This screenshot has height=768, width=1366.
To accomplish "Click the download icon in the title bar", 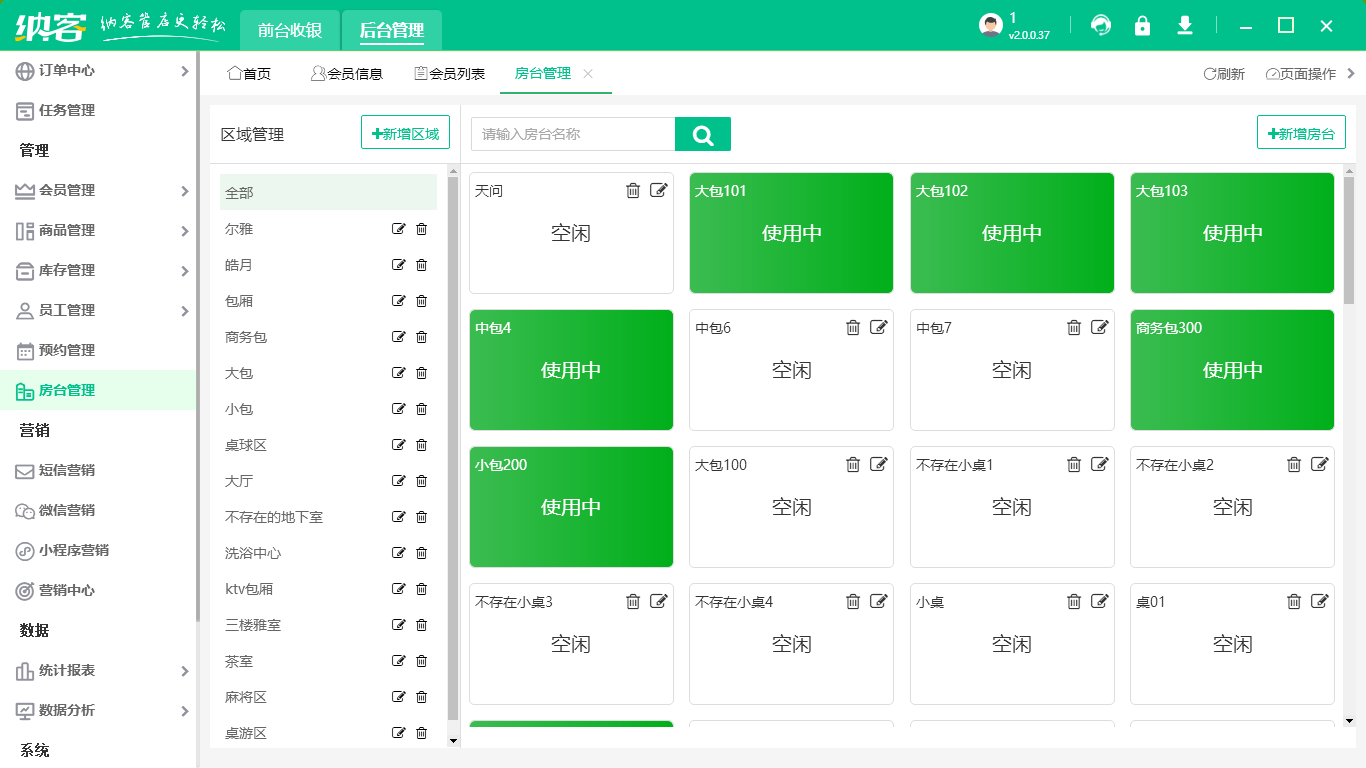I will [x=1185, y=26].
